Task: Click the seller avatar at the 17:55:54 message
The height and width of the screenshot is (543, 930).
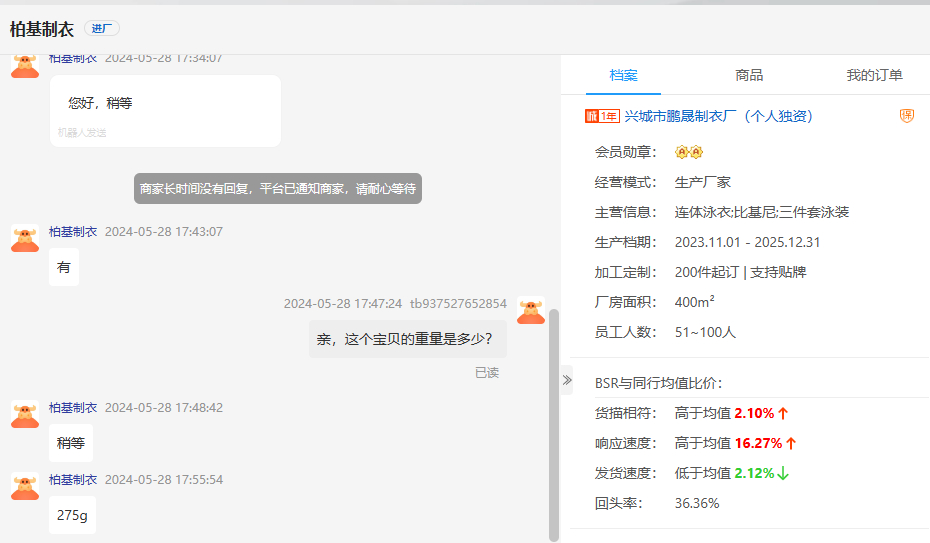Action: (x=25, y=486)
